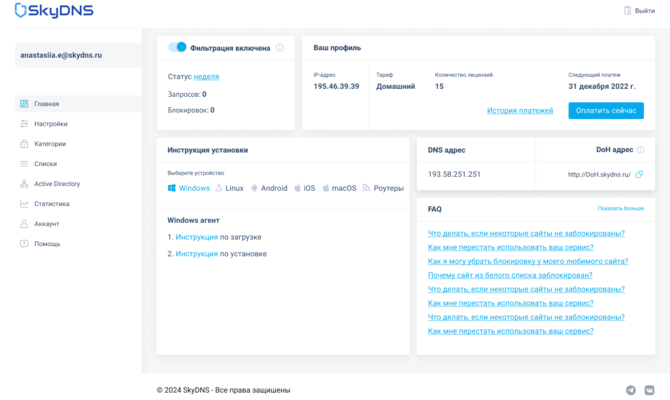The image size is (670, 400).
Task: Click the Главная dashboard icon
Action: coord(24,104)
